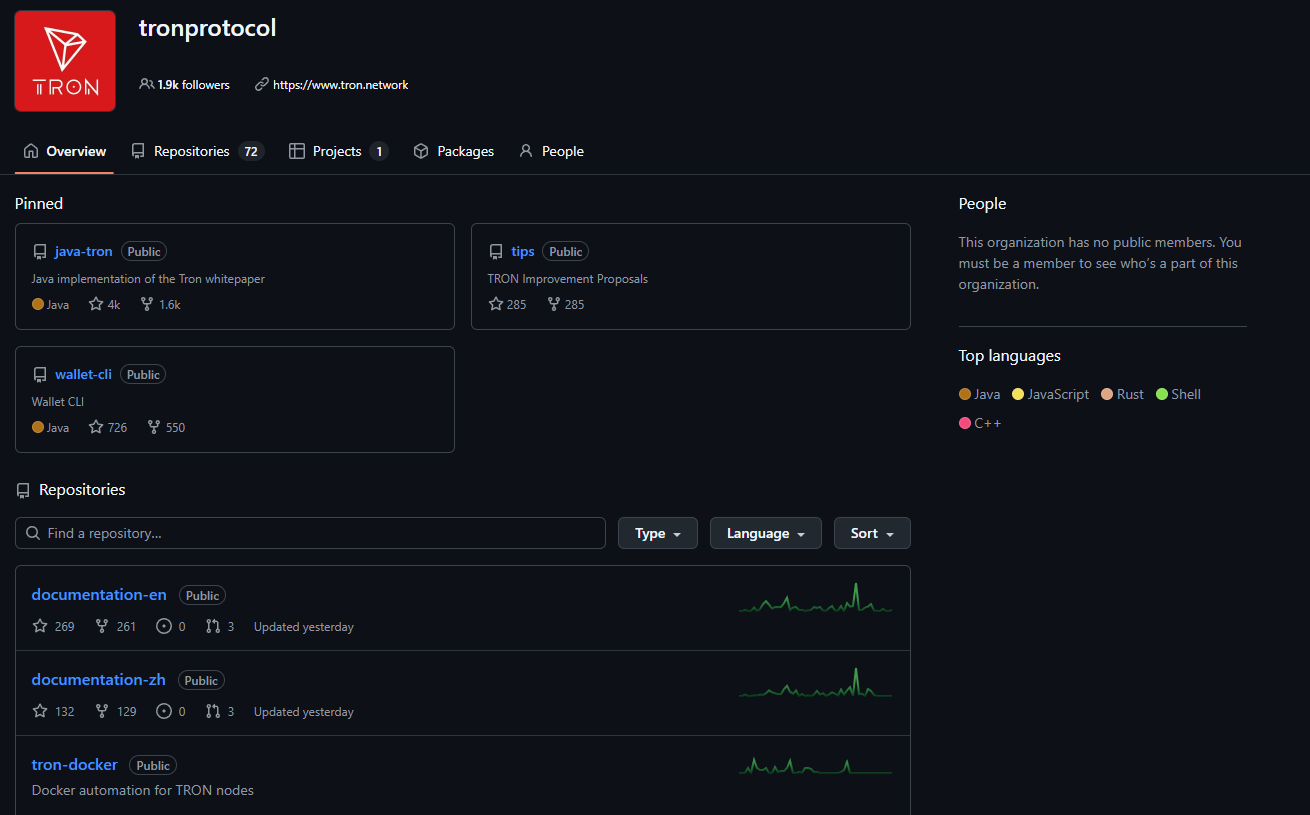Go to the People tab
The image size is (1310, 815).
point(551,151)
